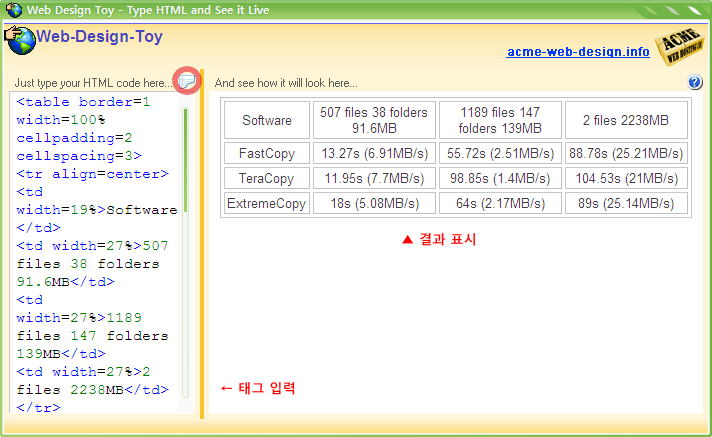Select the "FastCopy" row label

click(267, 153)
